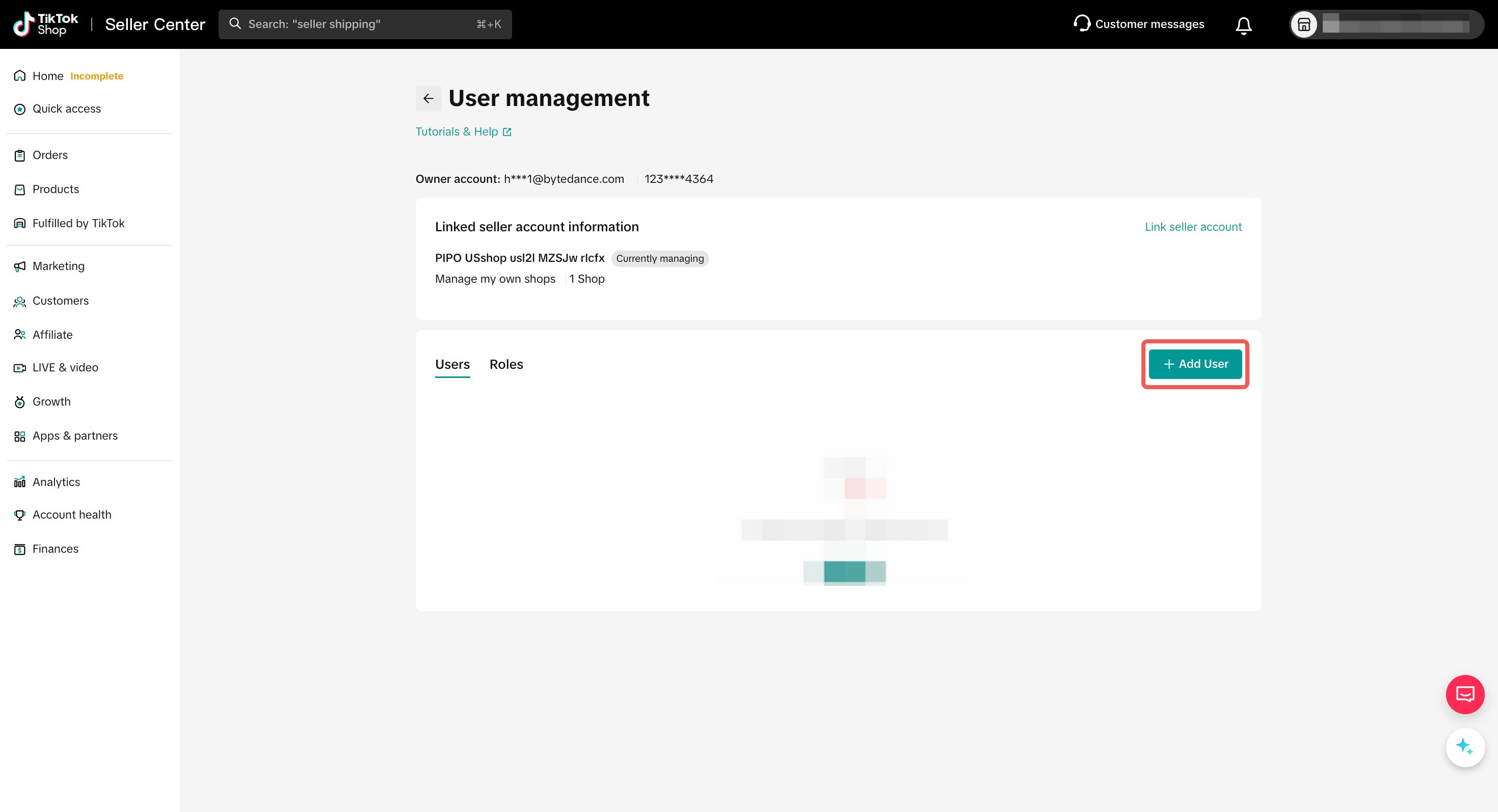This screenshot has height=812, width=1498.
Task: Click the seller shipping search field
Action: [x=365, y=24]
